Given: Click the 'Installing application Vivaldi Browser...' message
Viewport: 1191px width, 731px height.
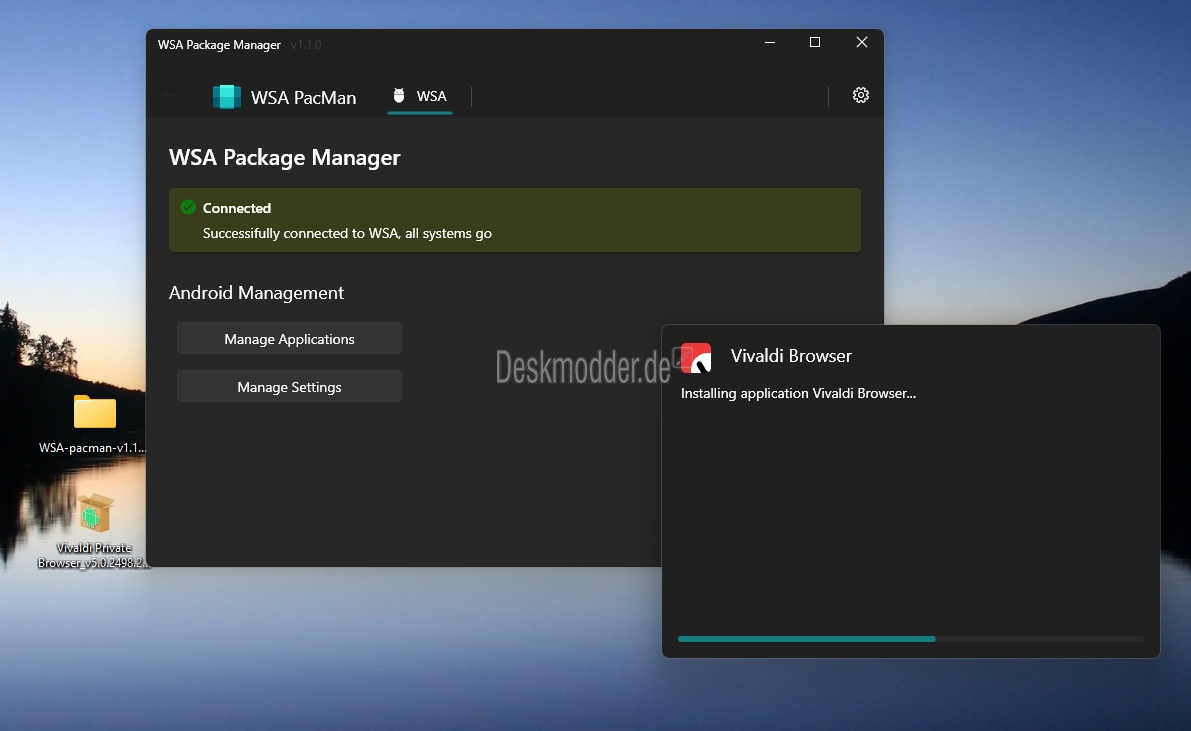Looking at the screenshot, I should coord(798,394).
